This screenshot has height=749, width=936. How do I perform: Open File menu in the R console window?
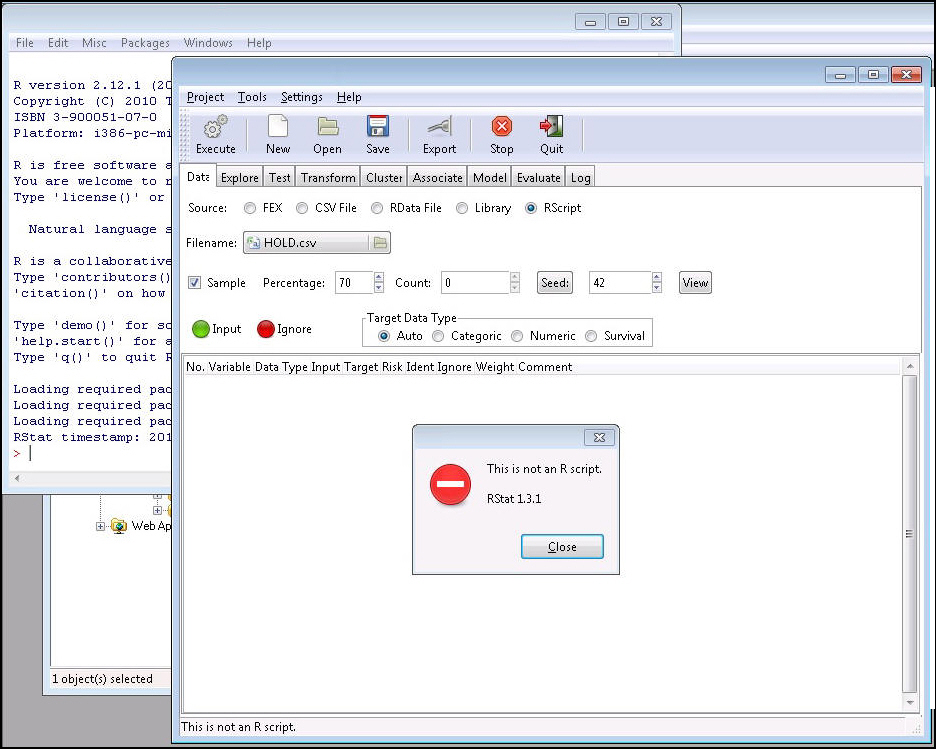(x=24, y=43)
